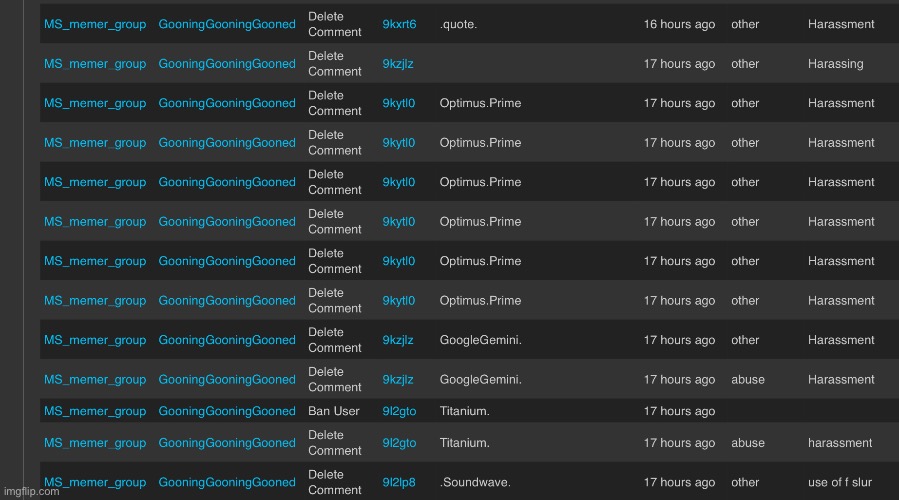
Task: Open MS_memer_group link in the .quote. row
Action: pos(95,24)
